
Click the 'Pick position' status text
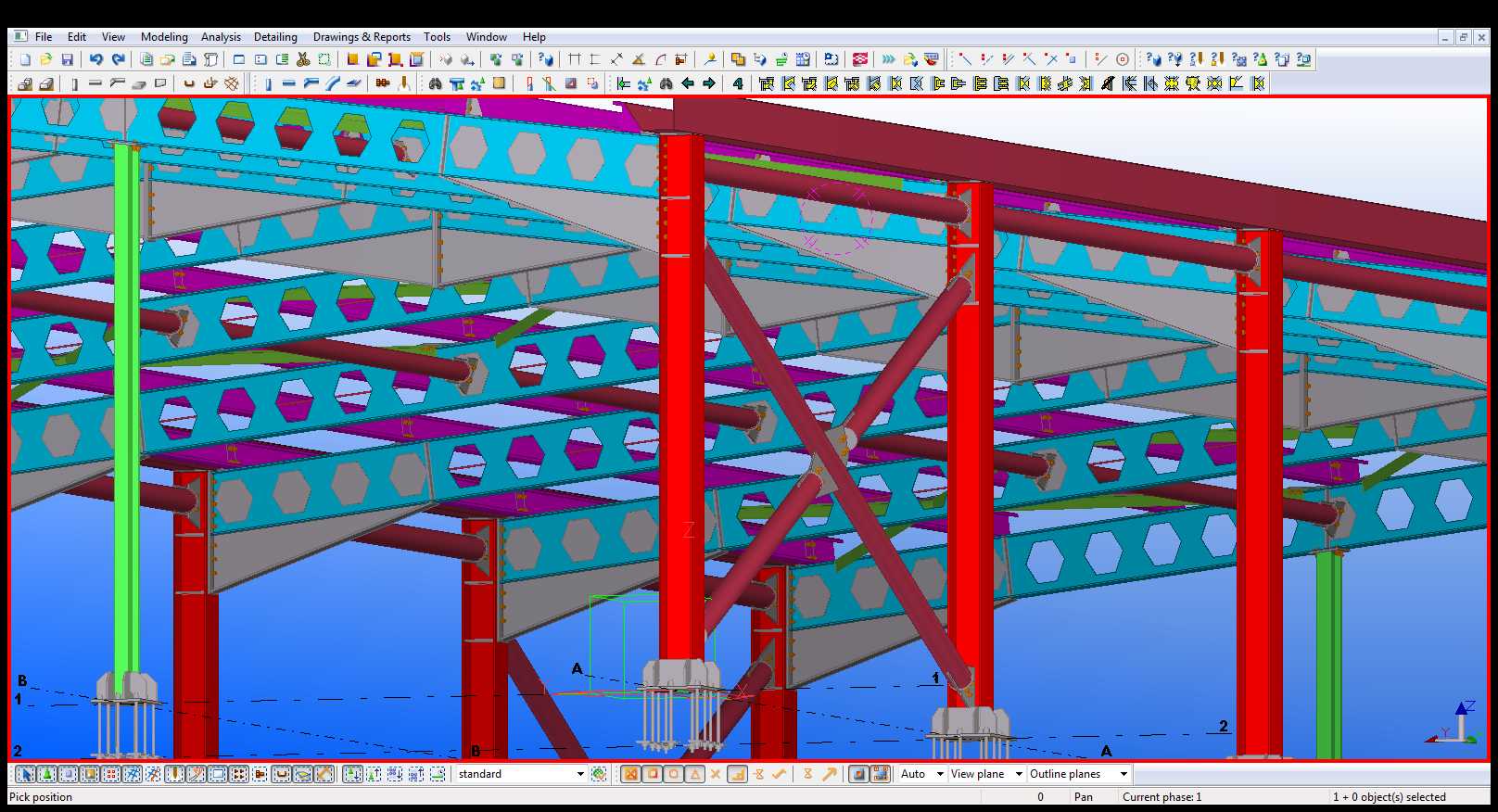[x=41, y=797]
